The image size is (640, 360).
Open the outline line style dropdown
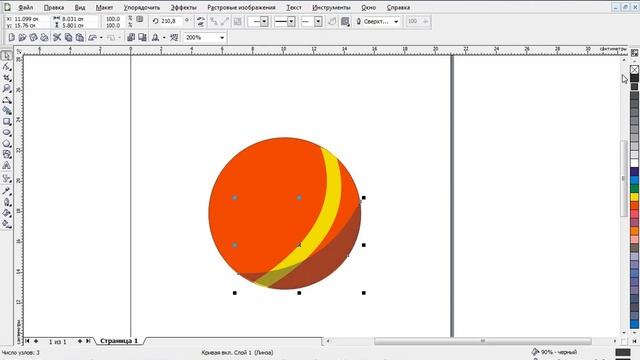pyautogui.click(x=291, y=21)
